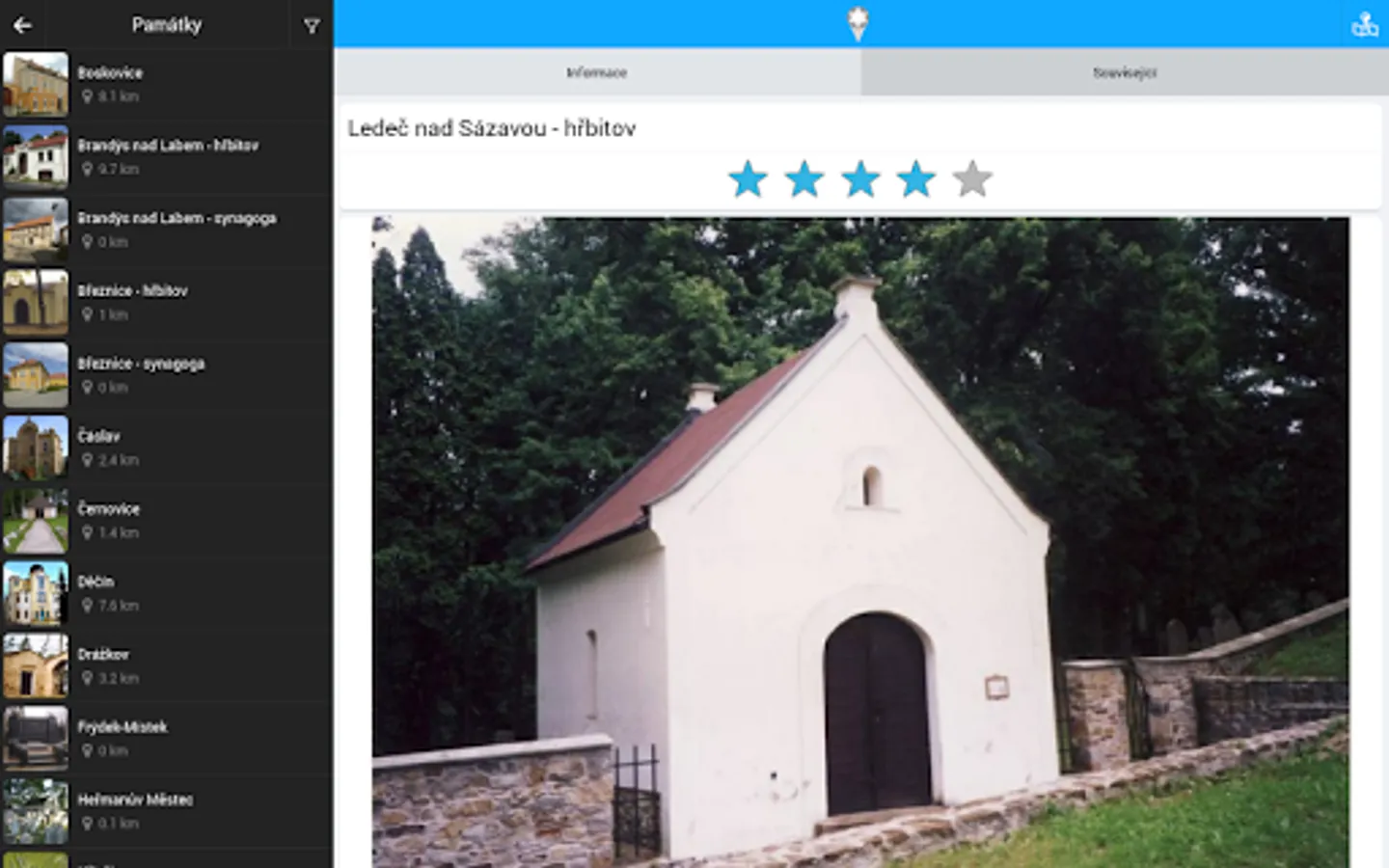Click the Boskovice distance pin icon

87,96
